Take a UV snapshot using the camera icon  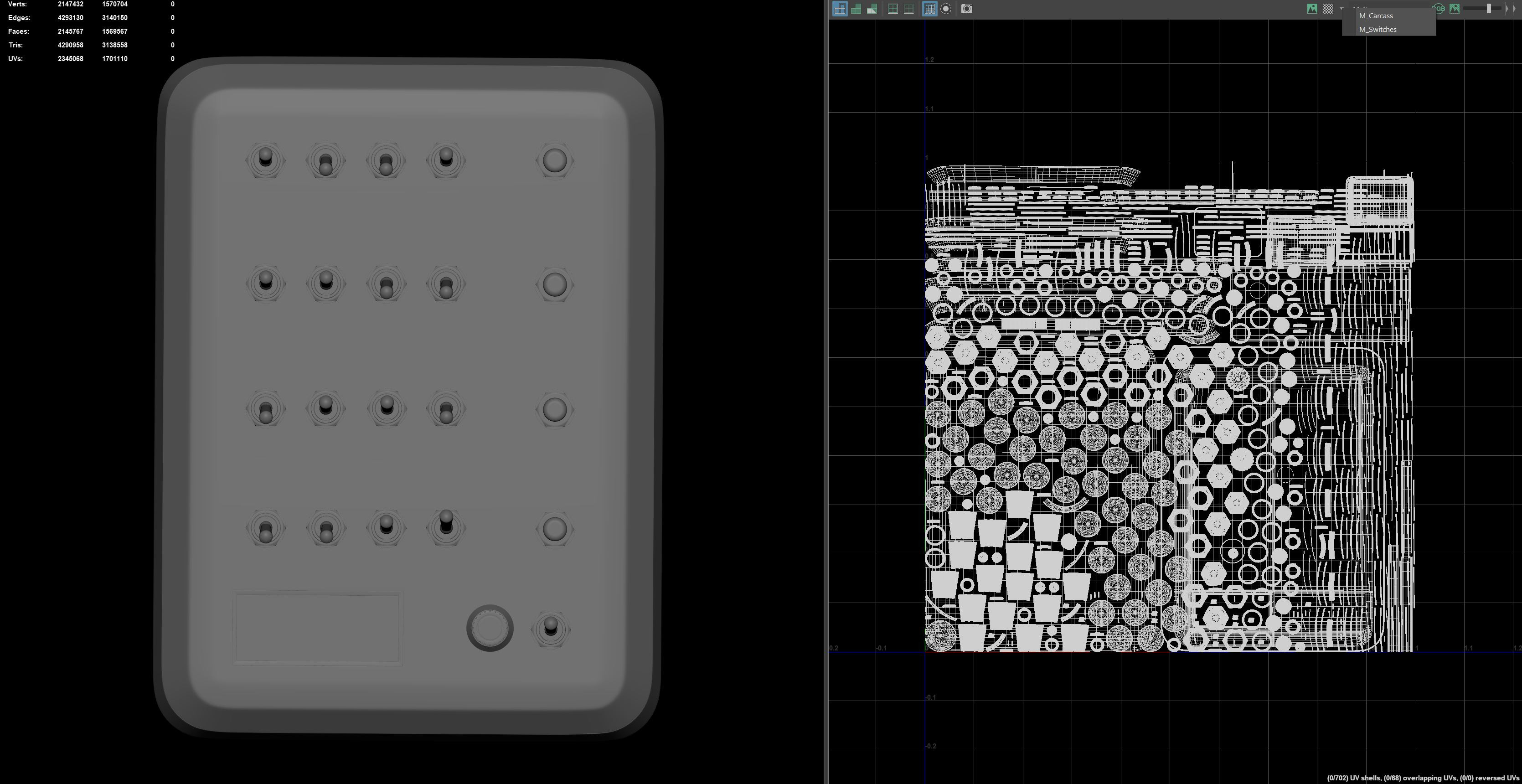tap(967, 9)
